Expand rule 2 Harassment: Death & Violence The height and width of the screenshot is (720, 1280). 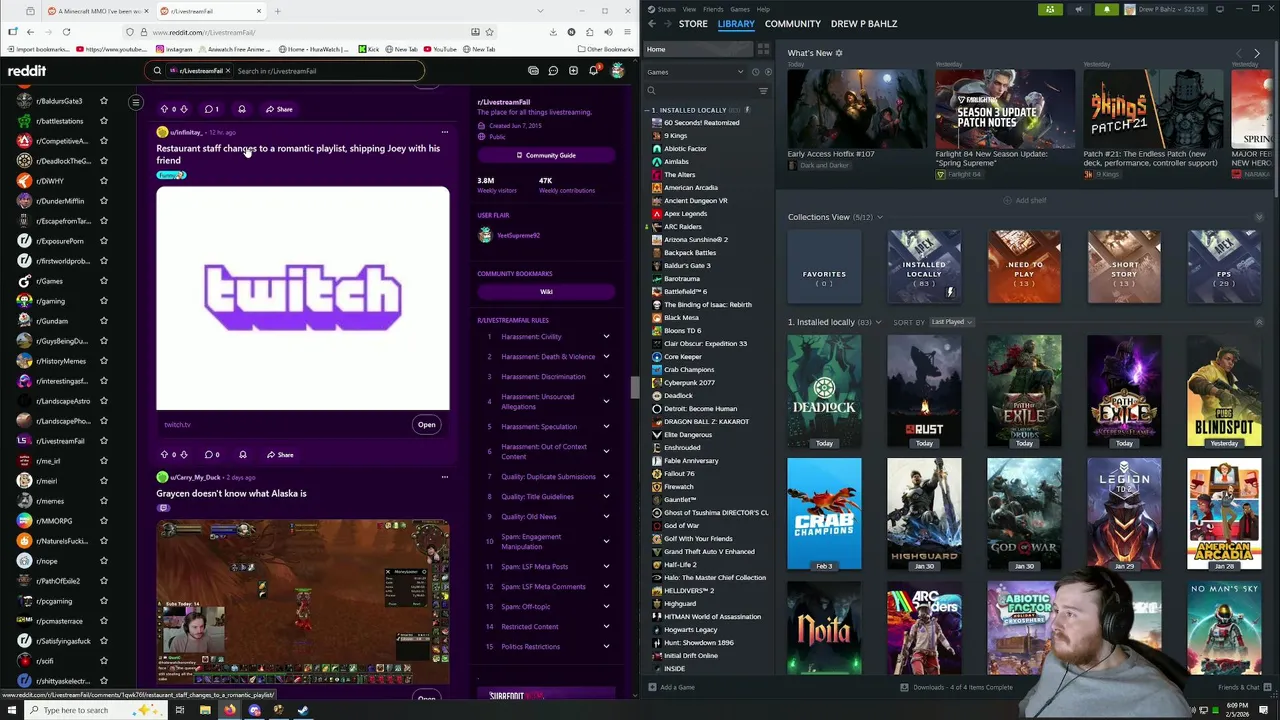click(606, 357)
